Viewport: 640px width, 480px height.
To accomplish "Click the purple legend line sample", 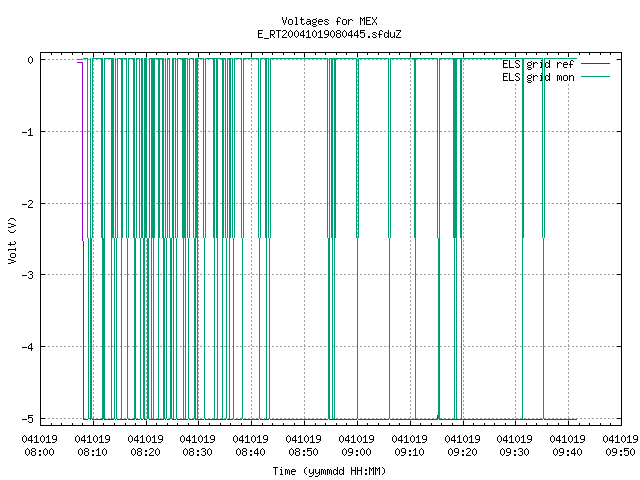I will point(595,64).
